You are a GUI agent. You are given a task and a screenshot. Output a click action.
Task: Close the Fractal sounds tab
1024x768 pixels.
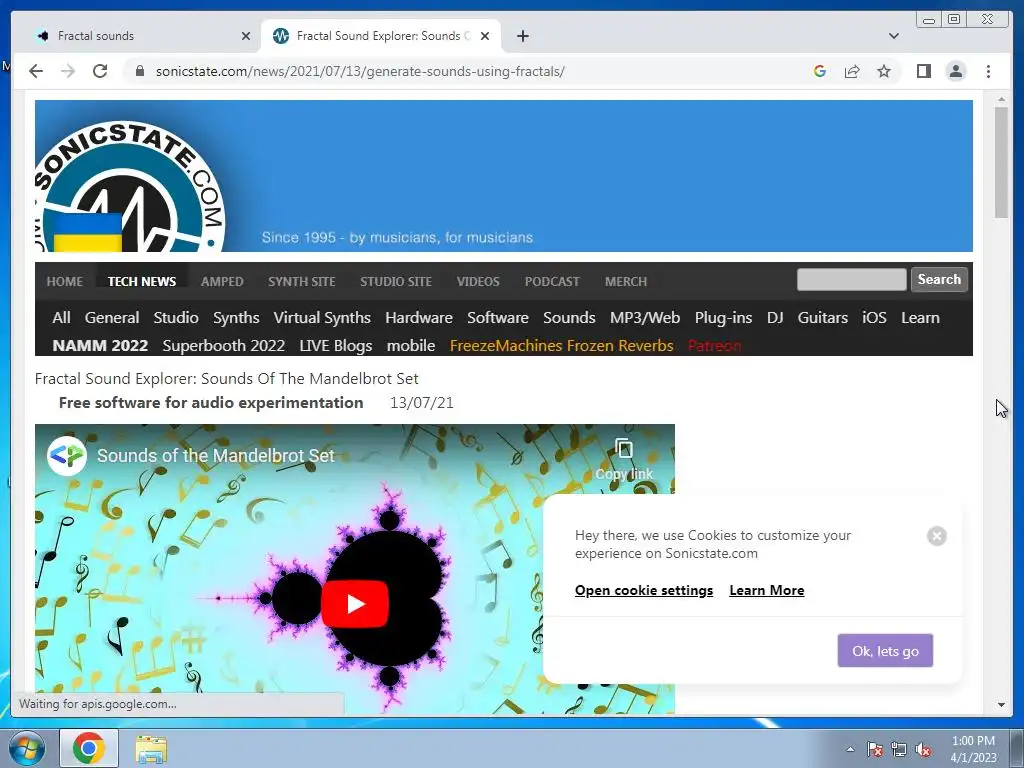[246, 36]
